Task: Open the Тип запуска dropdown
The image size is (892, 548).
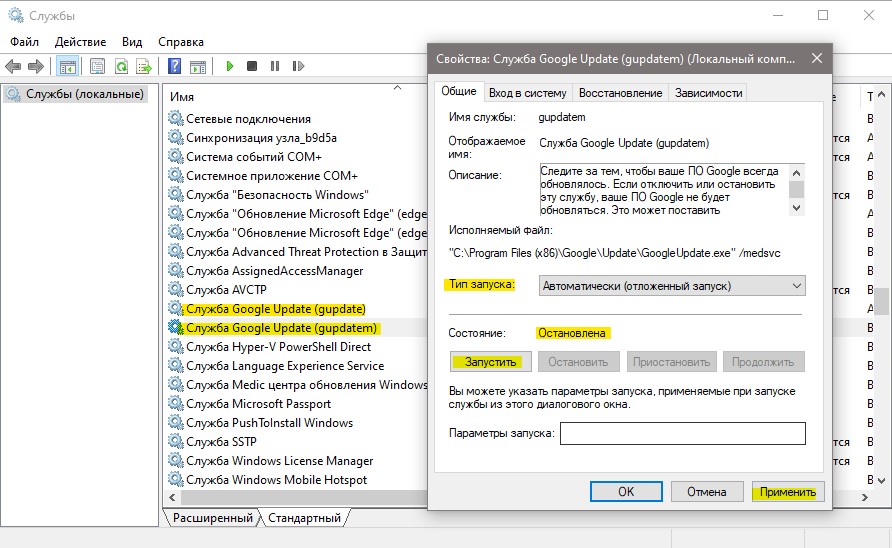Action: (672, 286)
